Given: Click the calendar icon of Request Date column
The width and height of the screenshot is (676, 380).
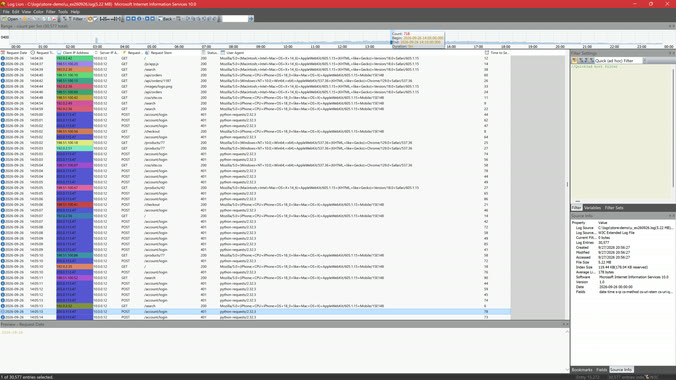Looking at the screenshot, I should (x=3, y=53).
